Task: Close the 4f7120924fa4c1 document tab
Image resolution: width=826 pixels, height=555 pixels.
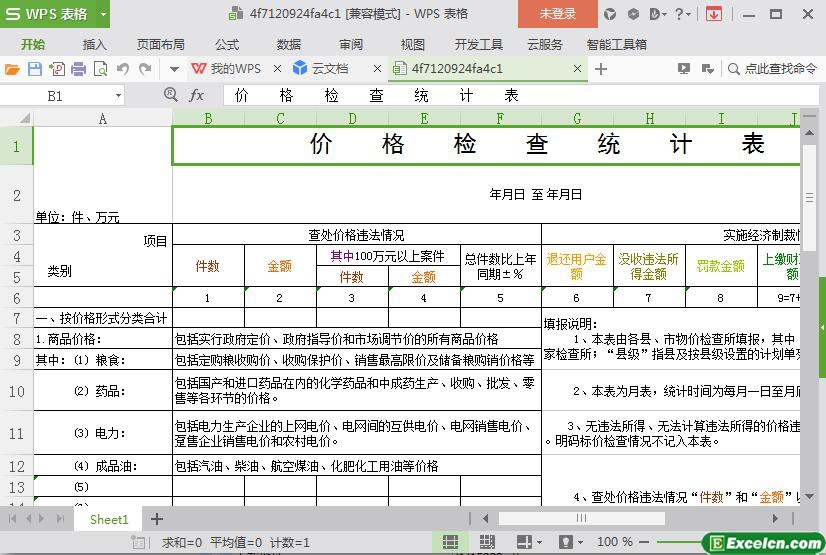Action: click(577, 69)
